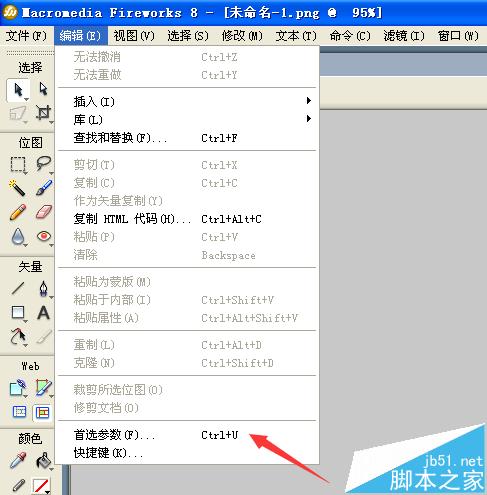Click the Show Slices and Hotspots button
The image size is (487, 495).
tap(42, 413)
